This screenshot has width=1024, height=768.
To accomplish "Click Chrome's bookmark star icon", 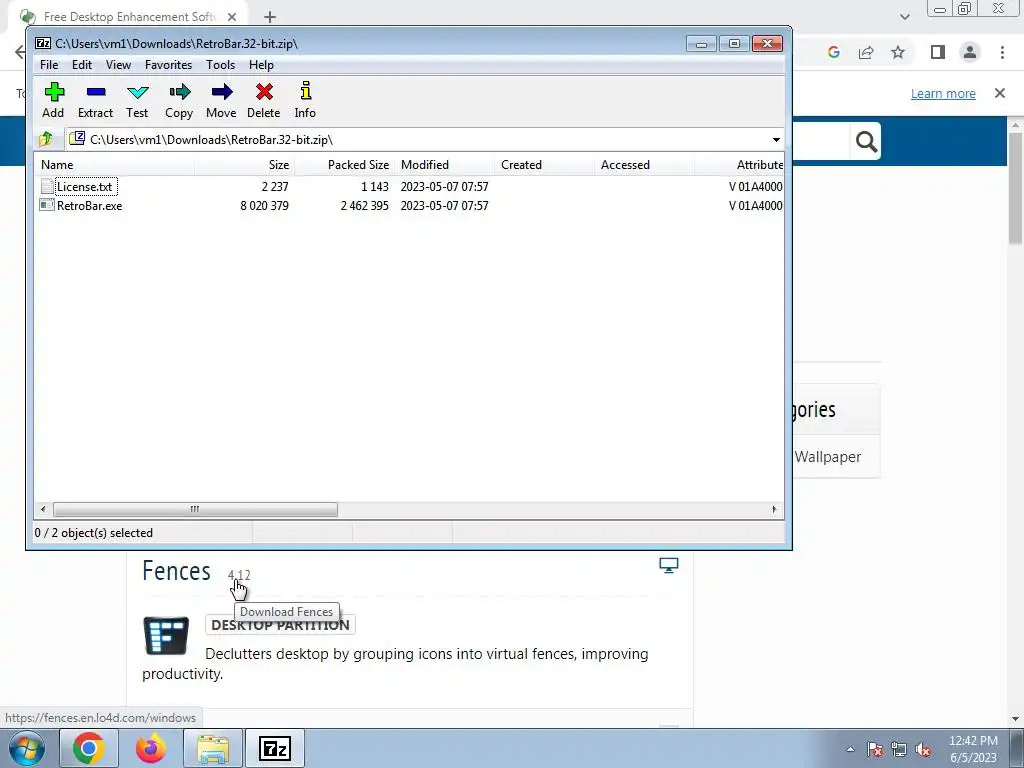I will (898, 52).
